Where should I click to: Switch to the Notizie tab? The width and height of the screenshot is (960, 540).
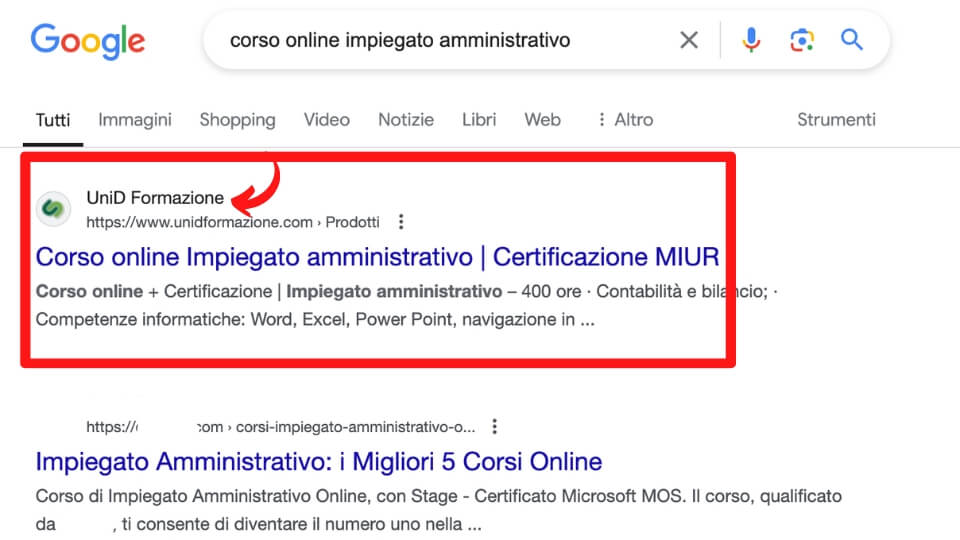pos(406,120)
